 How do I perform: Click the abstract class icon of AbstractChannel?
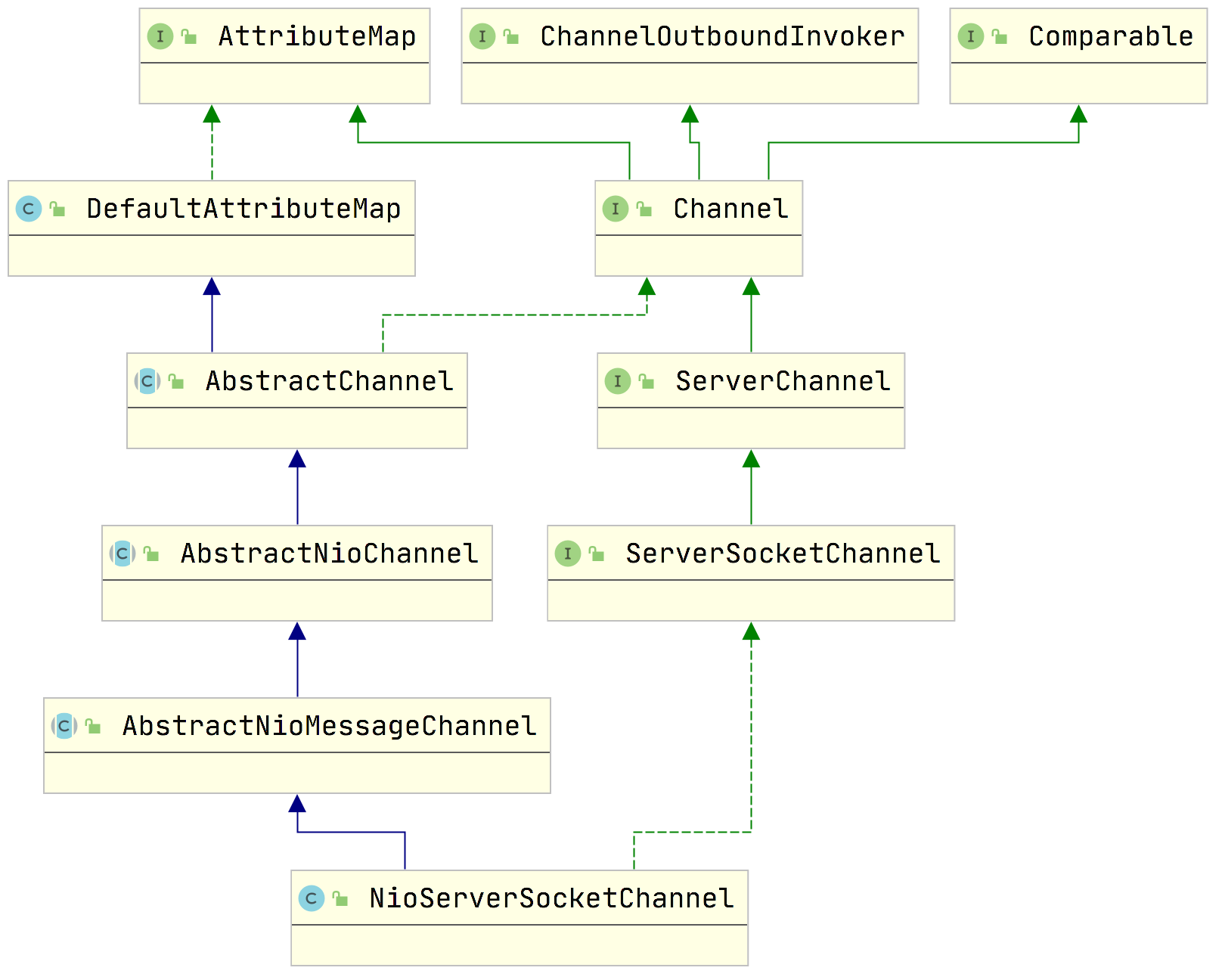pos(147,381)
